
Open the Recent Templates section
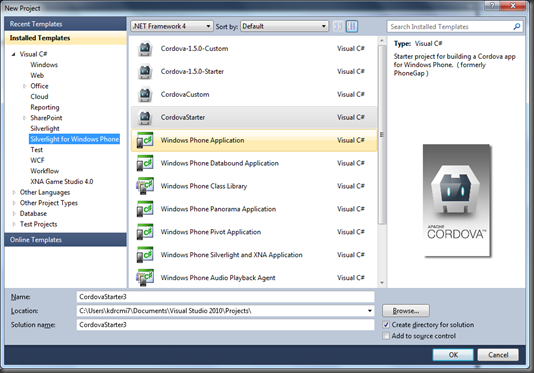[x=65, y=24]
